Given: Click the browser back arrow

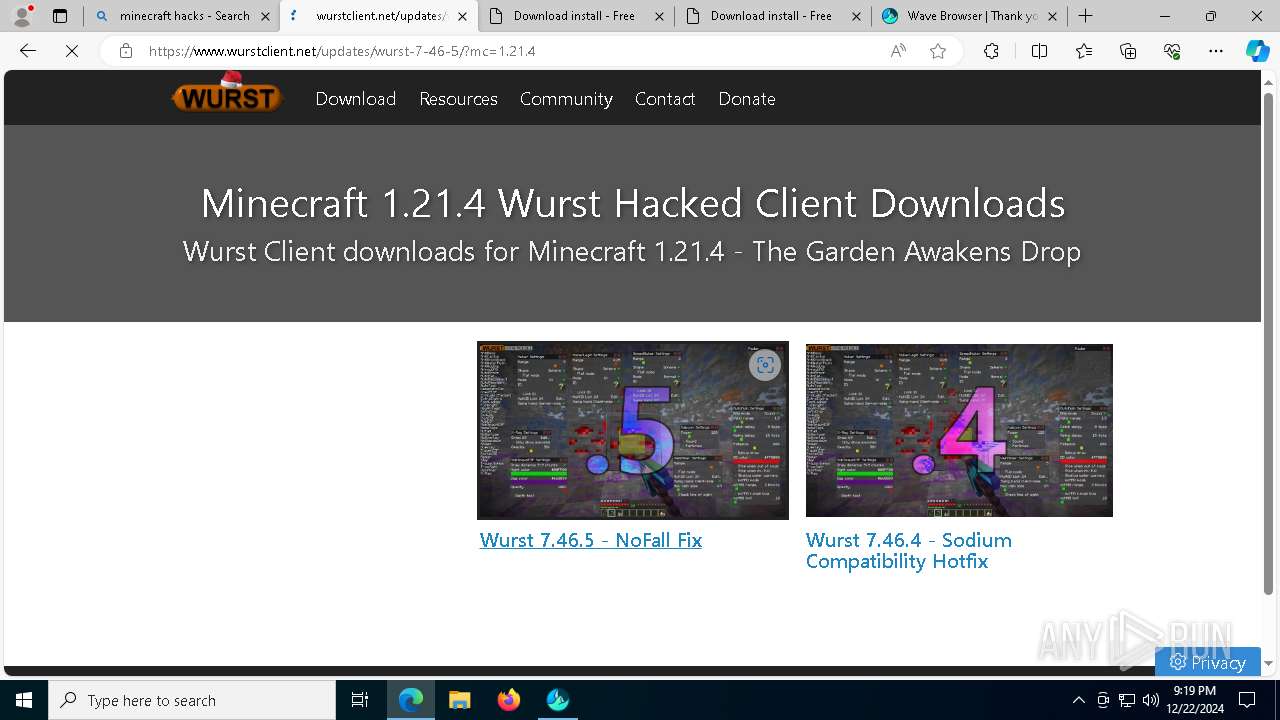Looking at the screenshot, I should pyautogui.click(x=28, y=51).
